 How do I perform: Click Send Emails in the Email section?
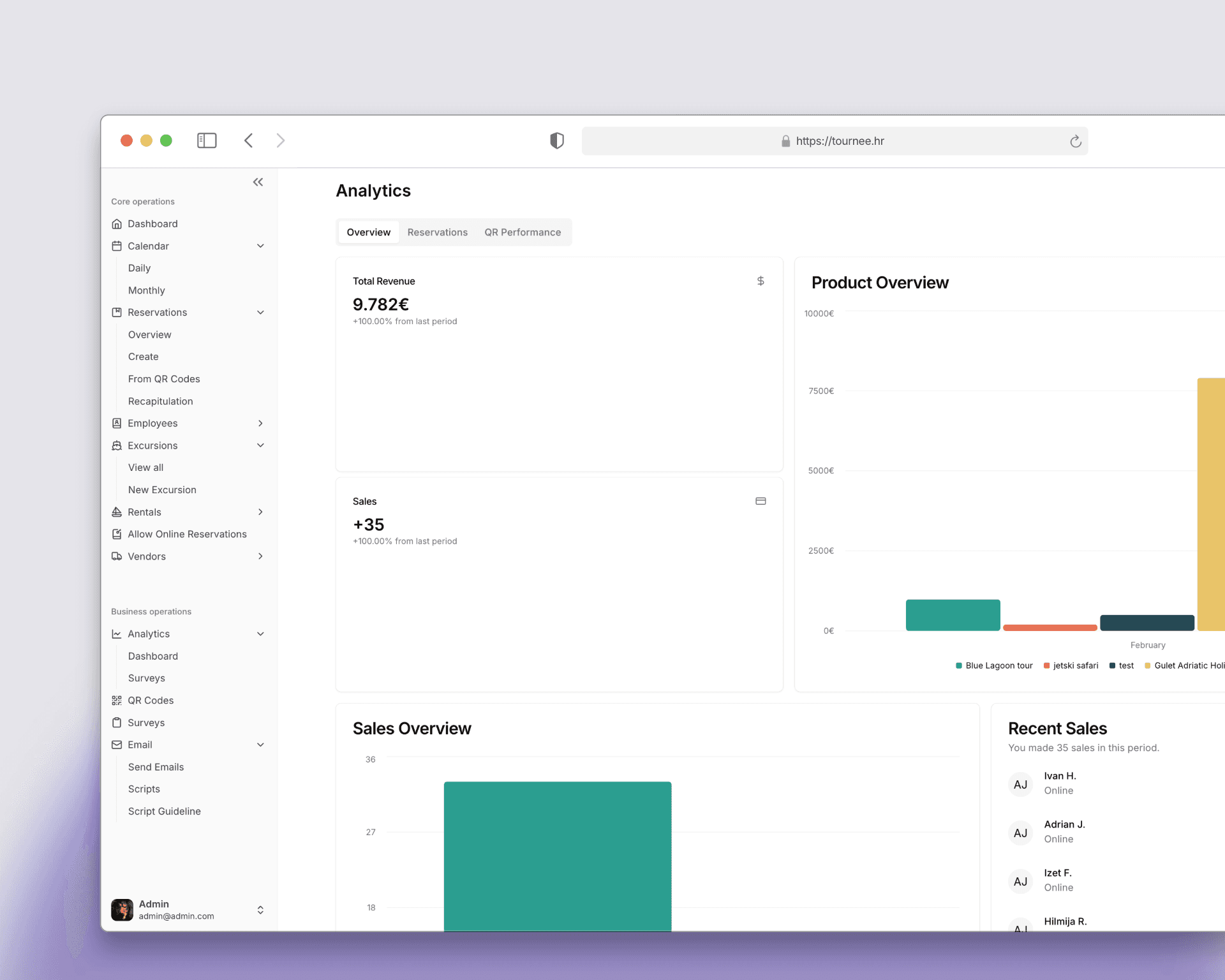(x=155, y=766)
